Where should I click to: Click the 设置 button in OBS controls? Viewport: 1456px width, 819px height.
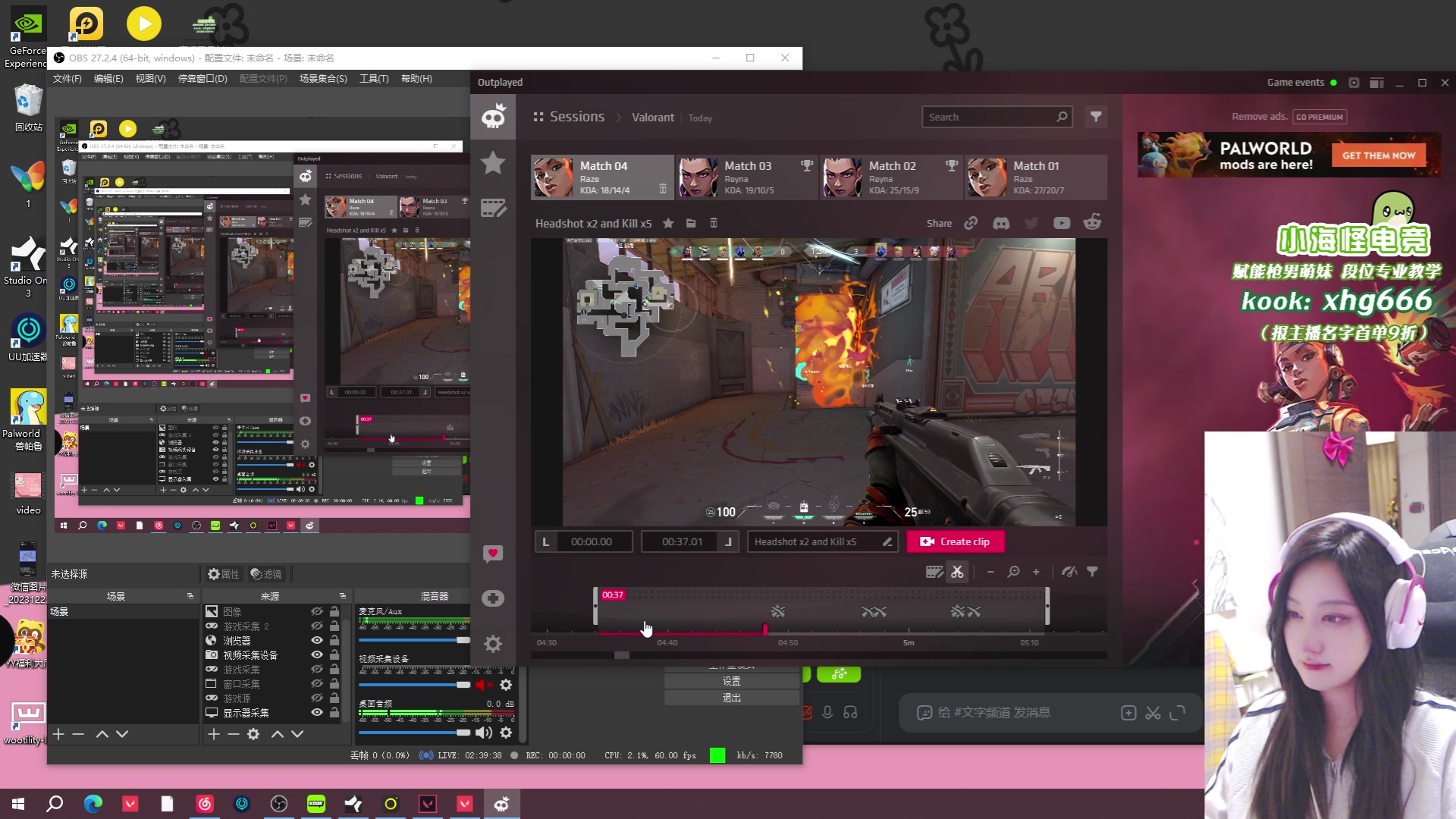click(732, 681)
